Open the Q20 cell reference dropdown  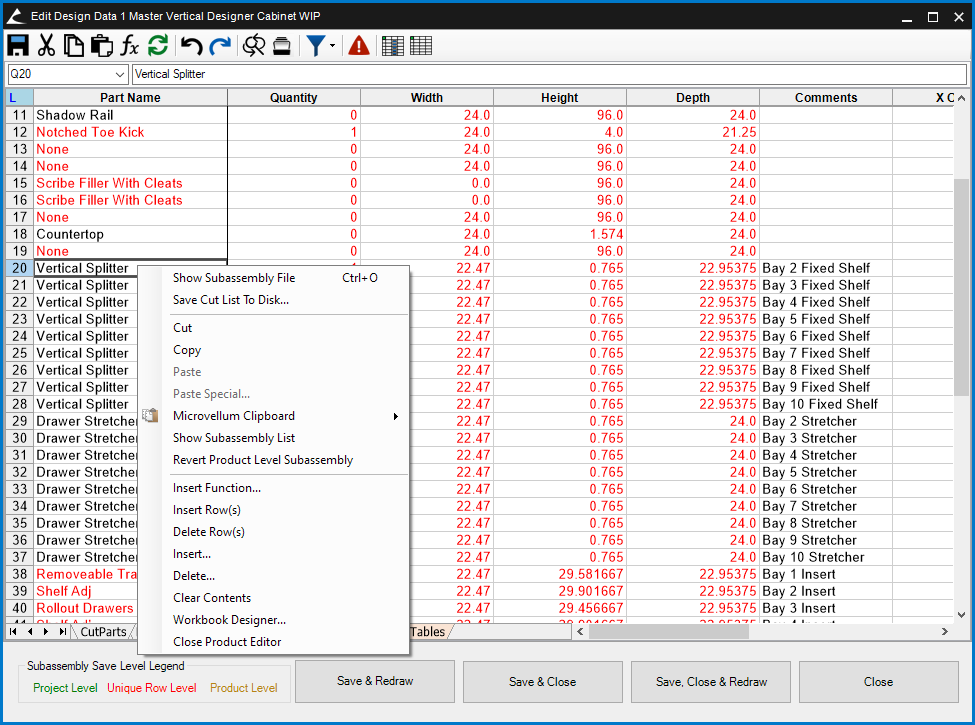(120, 74)
